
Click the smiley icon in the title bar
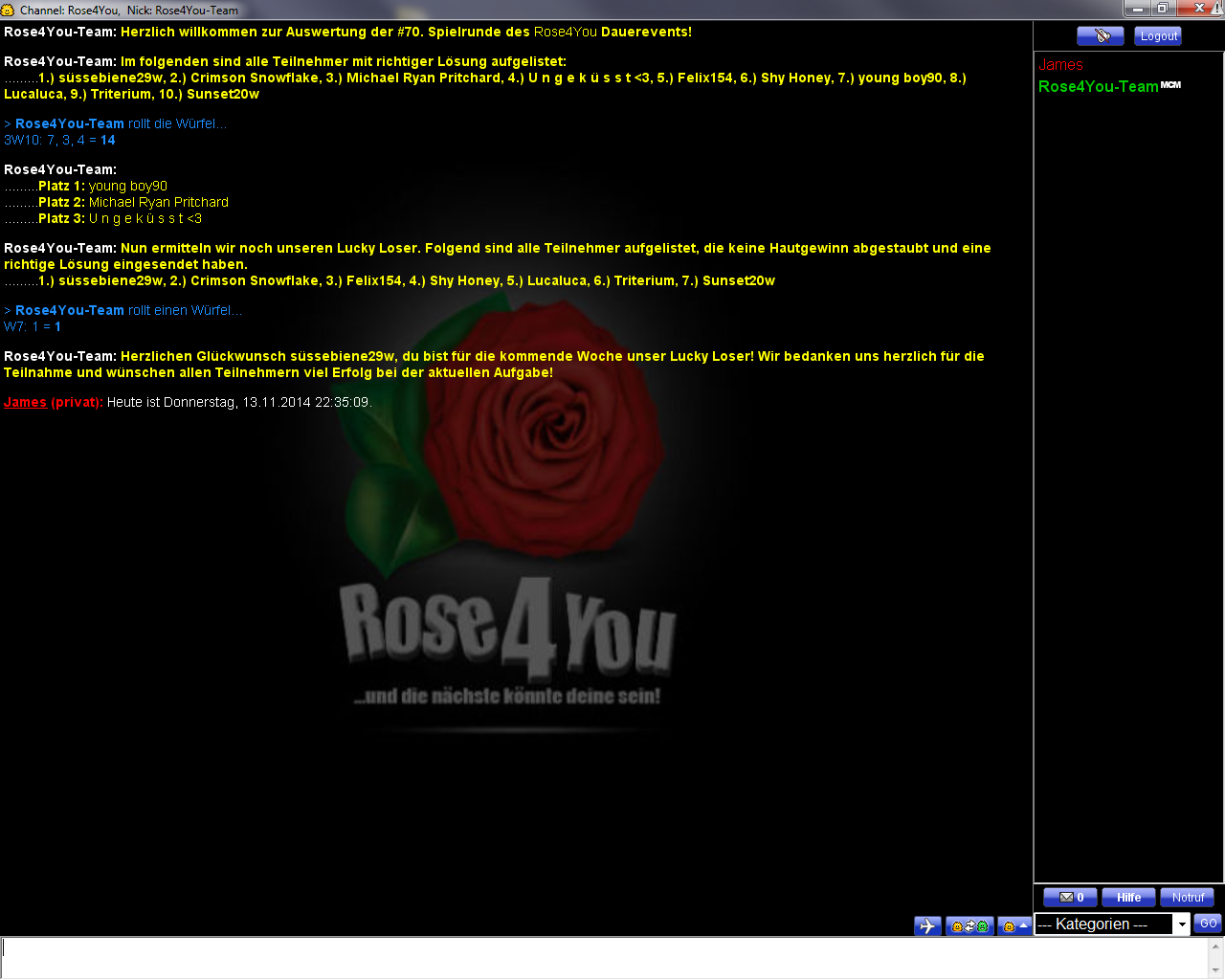pyautogui.click(x=8, y=10)
